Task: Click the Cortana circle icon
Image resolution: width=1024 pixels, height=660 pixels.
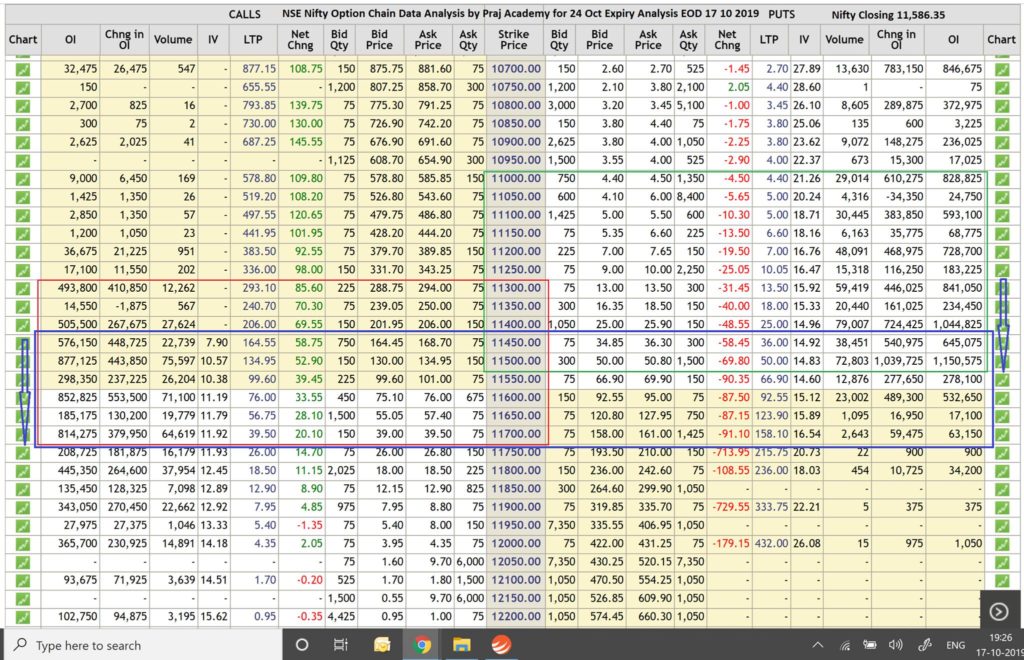Action: click(x=301, y=645)
